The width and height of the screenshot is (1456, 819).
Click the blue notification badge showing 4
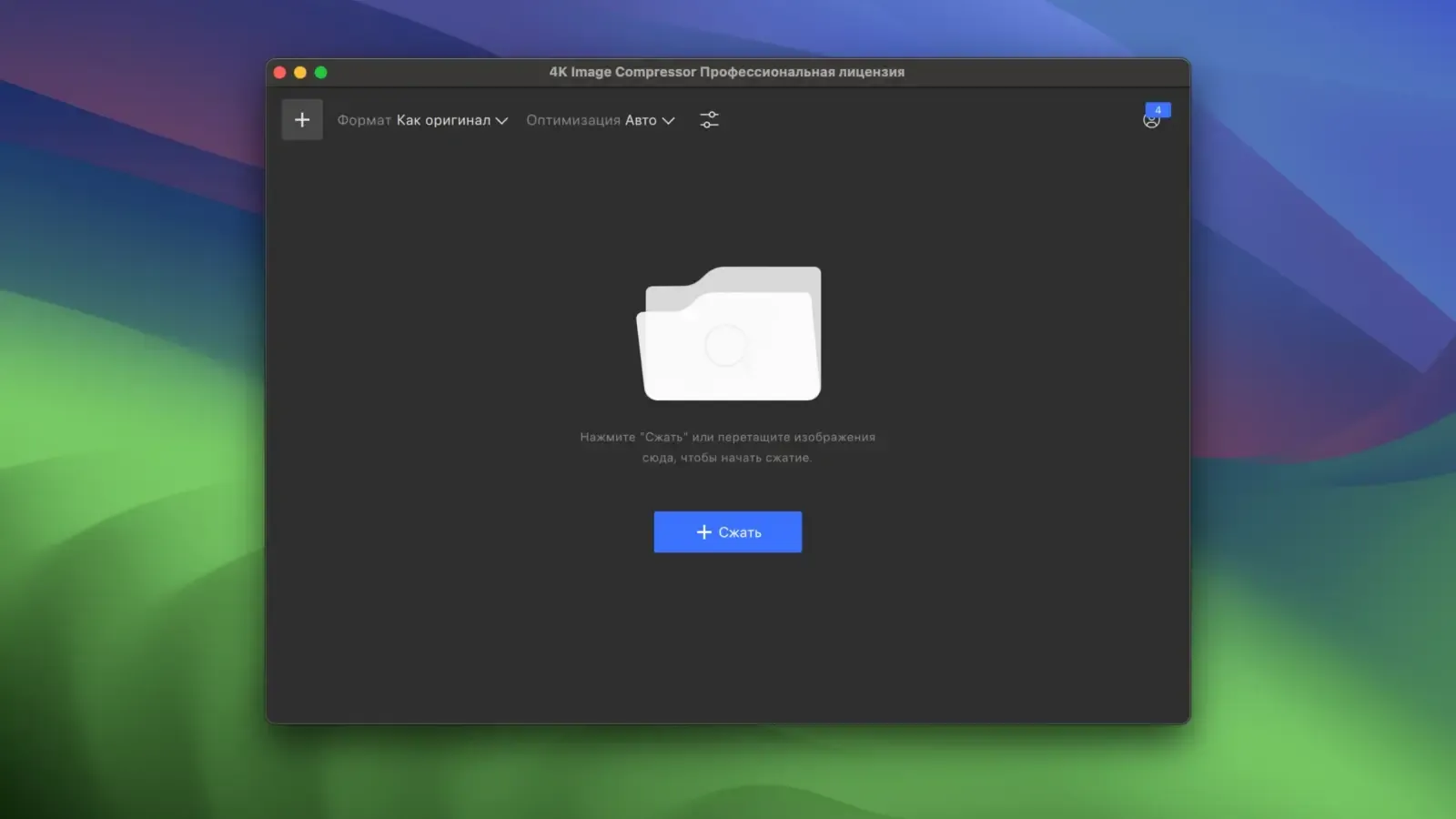1158,109
